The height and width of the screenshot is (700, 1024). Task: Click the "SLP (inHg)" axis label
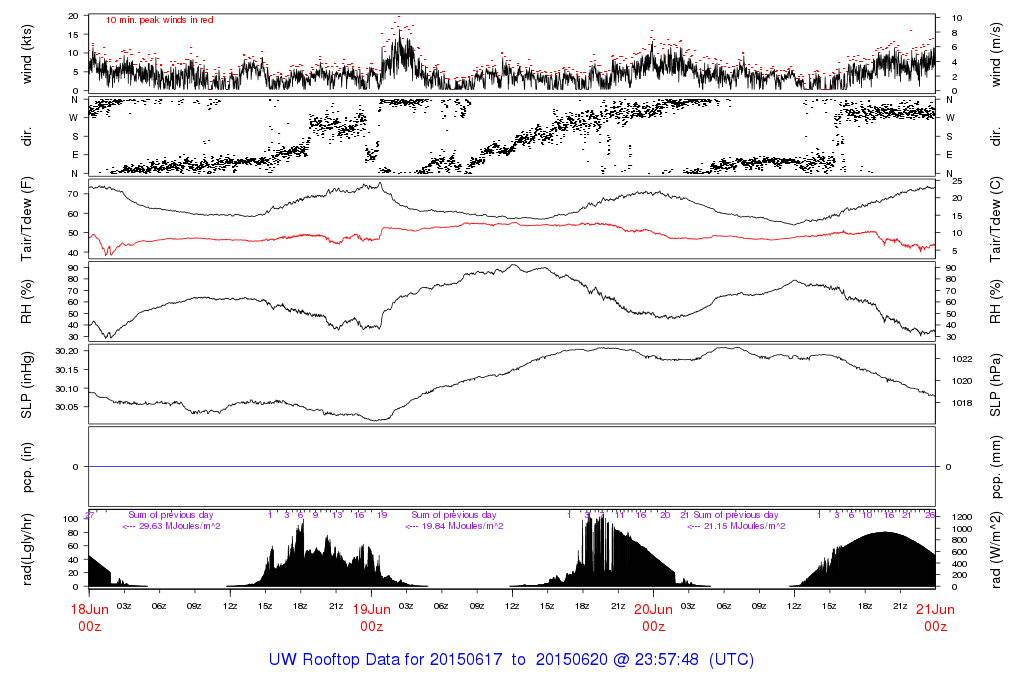click(x=27, y=385)
